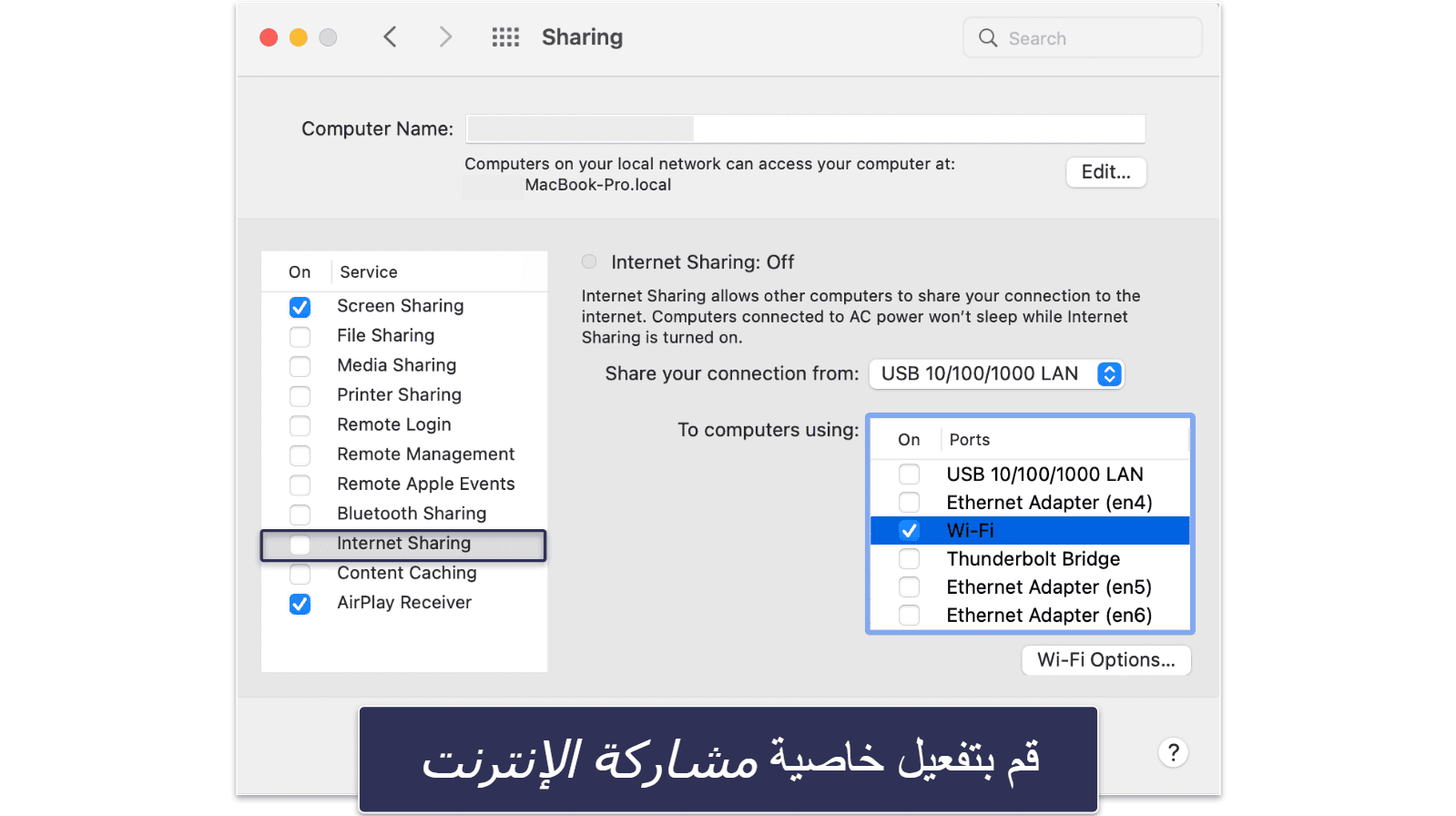The image size is (1456, 816).
Task: Go forward with the right chevron
Action: (x=445, y=37)
